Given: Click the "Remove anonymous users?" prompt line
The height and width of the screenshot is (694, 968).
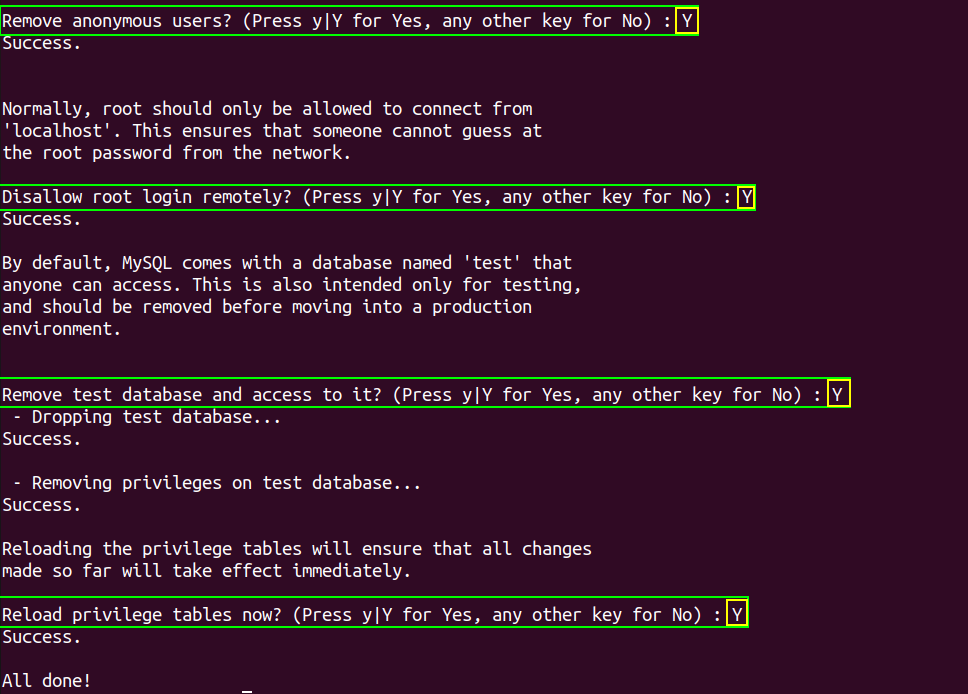Looking at the screenshot, I should [x=337, y=21].
